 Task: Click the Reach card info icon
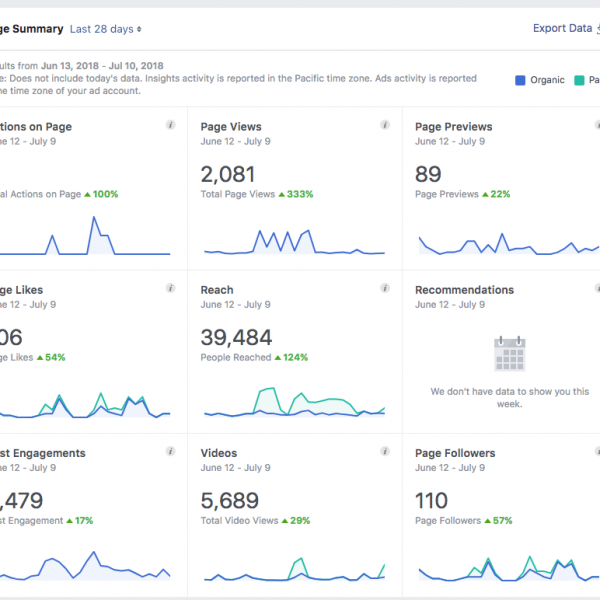[385, 288]
